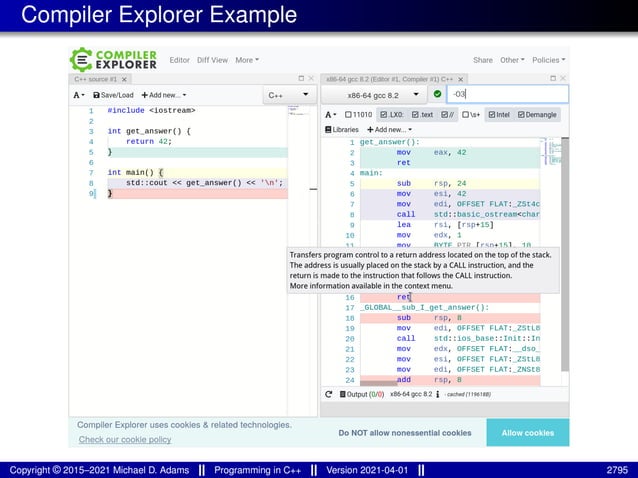Click the assembly vertical scrollbar
638x478 pixels.
(x=565, y=254)
